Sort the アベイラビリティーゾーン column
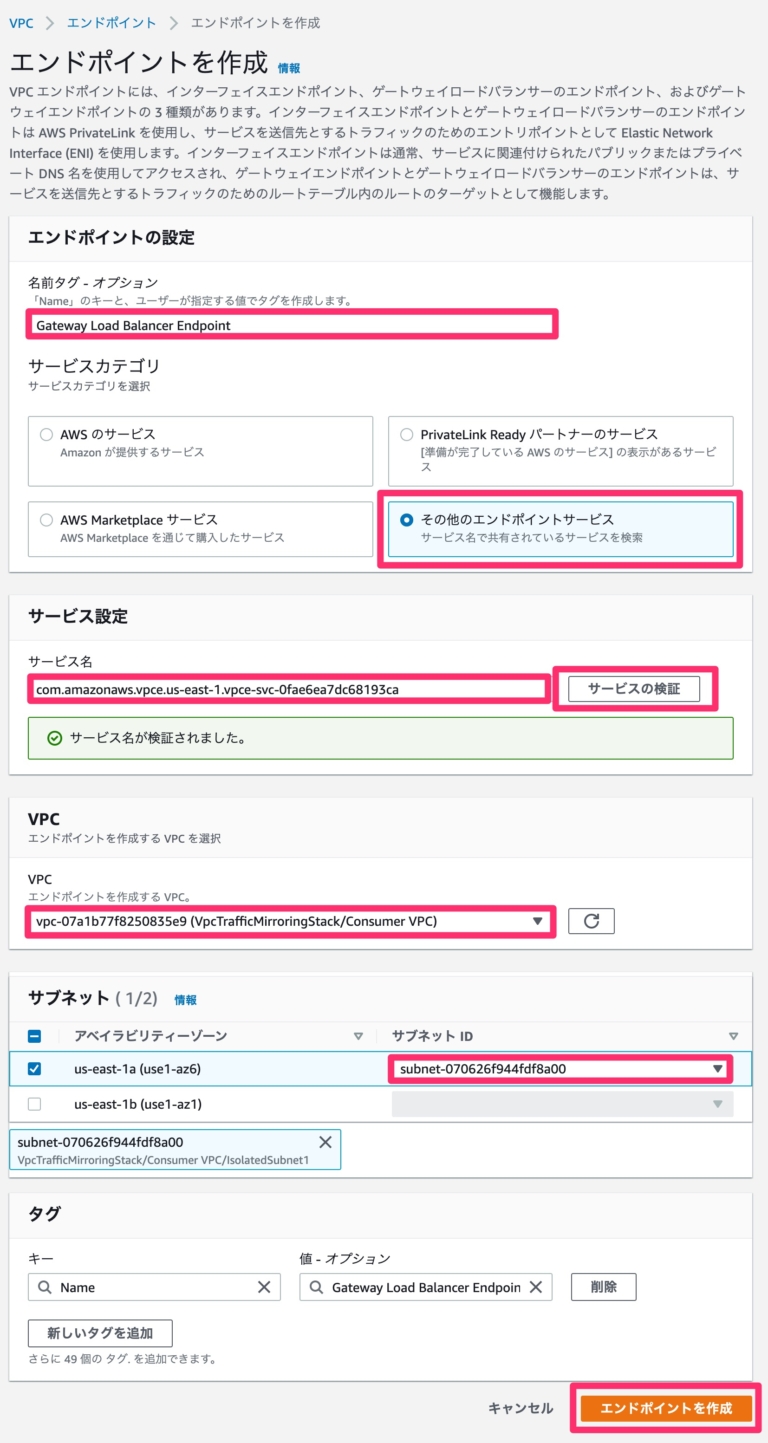The width and height of the screenshot is (768, 1443). coord(358,1036)
